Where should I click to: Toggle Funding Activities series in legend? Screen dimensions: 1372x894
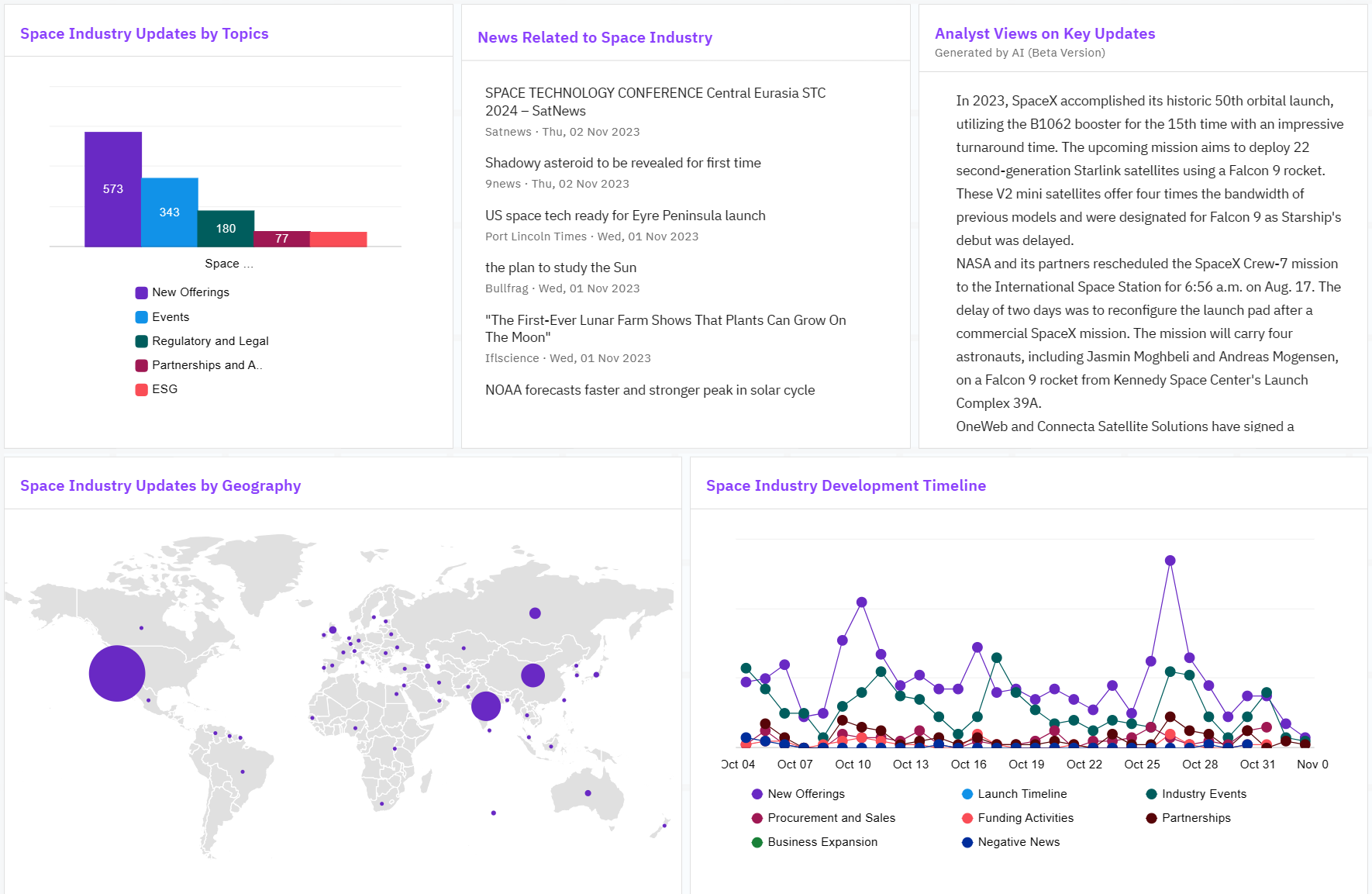click(1017, 818)
